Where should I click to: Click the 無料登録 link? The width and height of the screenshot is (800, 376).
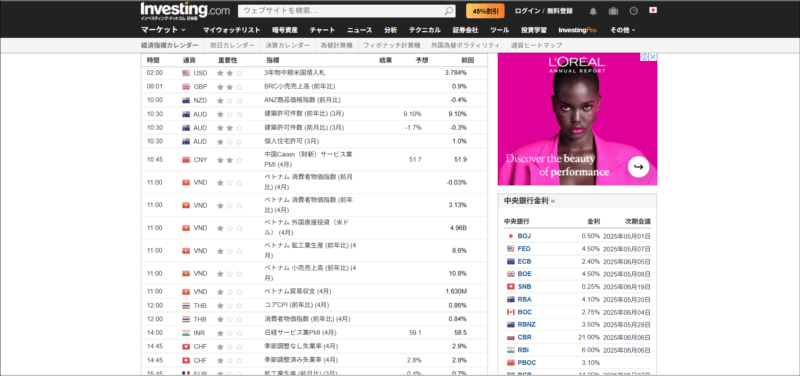[x=560, y=11]
